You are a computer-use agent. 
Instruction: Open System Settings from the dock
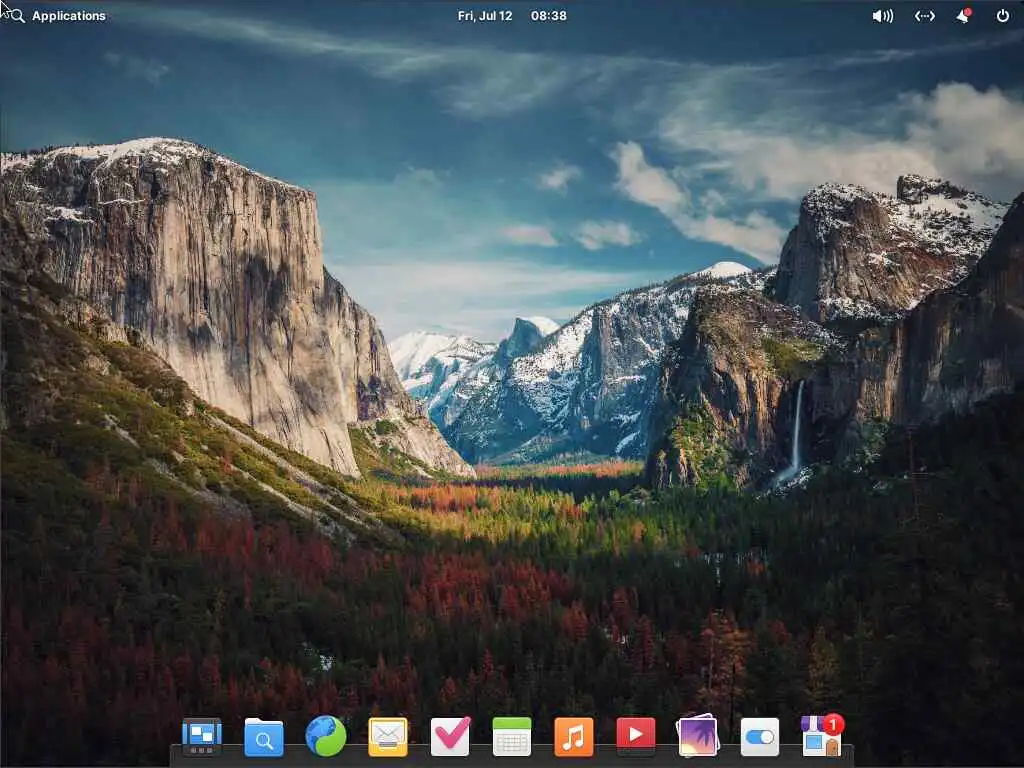760,737
